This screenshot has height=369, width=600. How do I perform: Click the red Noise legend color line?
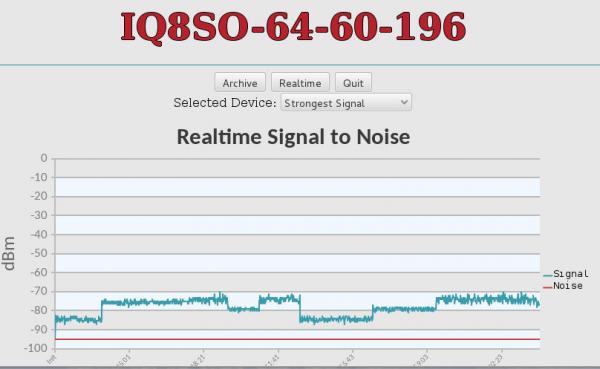click(x=548, y=287)
